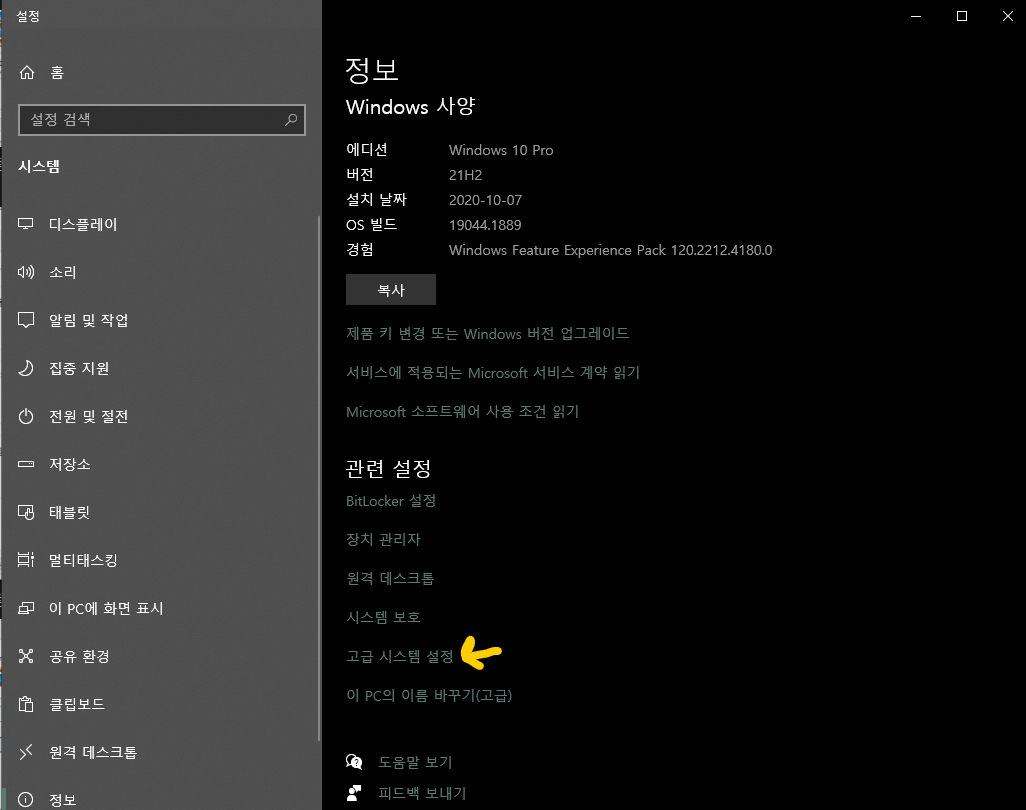Click the 태블릿 tablet icon
The width and height of the screenshot is (1026, 810).
(x=26, y=512)
